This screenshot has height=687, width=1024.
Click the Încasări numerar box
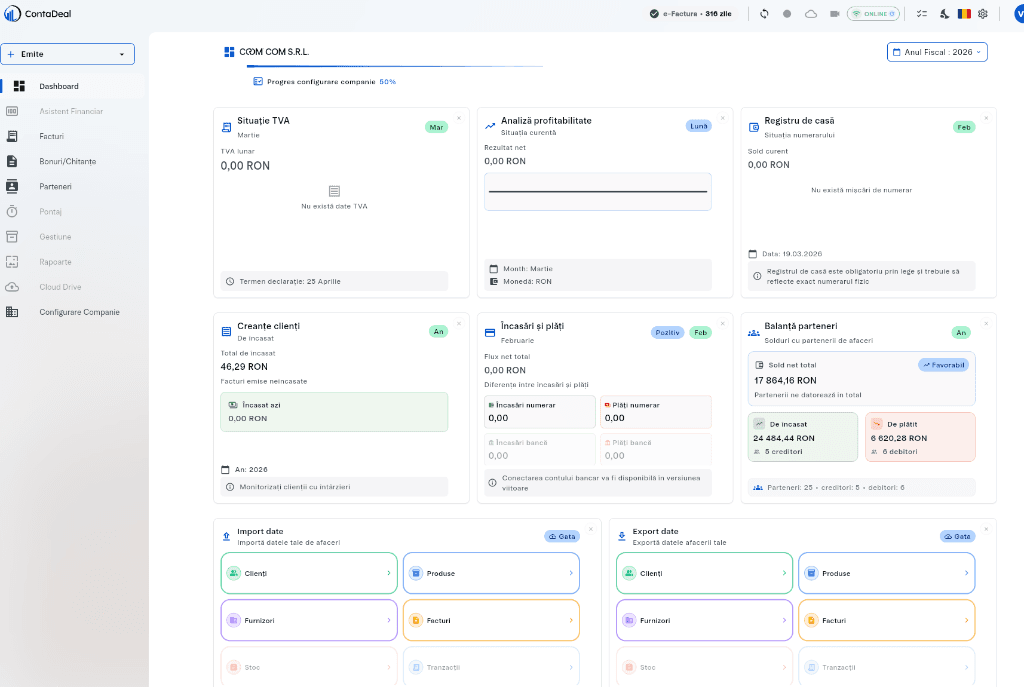(539, 412)
